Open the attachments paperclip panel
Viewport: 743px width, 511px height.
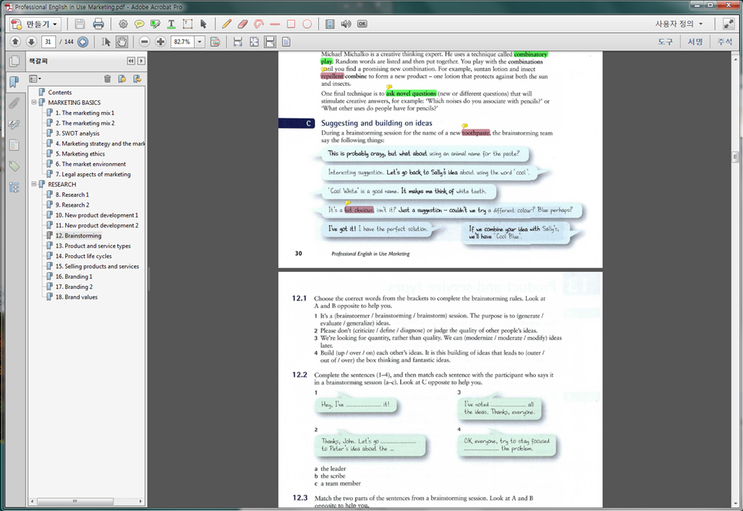(14, 103)
